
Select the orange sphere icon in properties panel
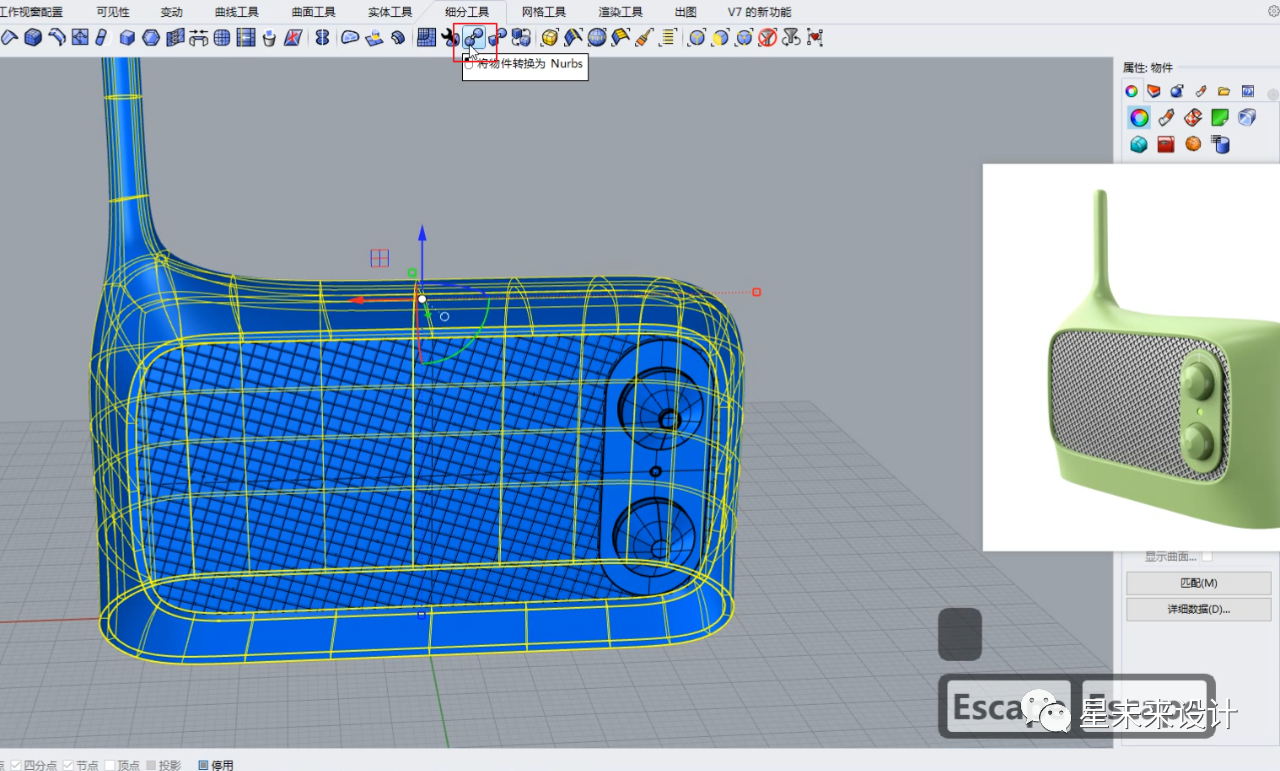click(x=1193, y=144)
